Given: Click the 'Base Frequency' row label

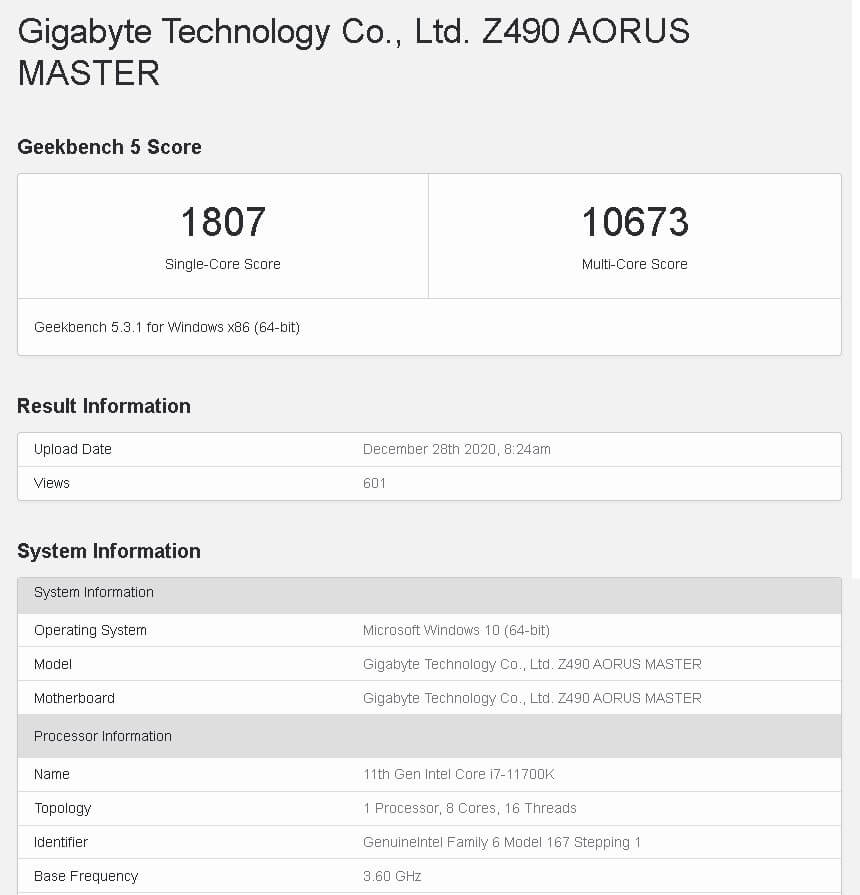Looking at the screenshot, I should click(86, 876).
